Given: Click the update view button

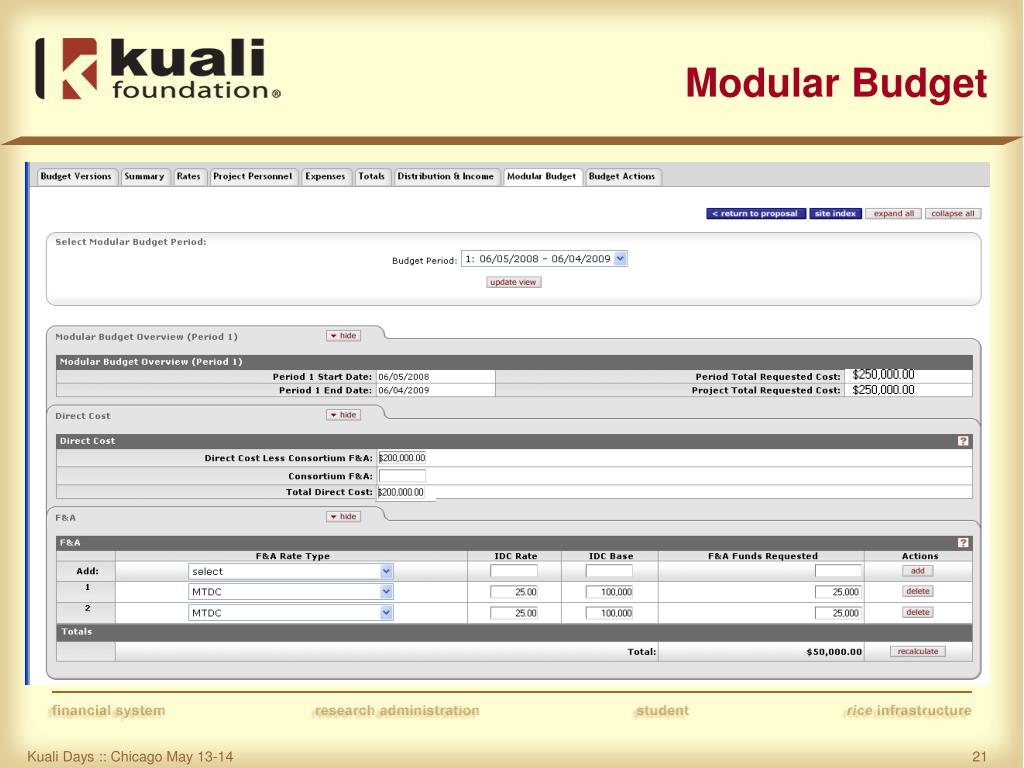Looking at the screenshot, I should pos(513,282).
